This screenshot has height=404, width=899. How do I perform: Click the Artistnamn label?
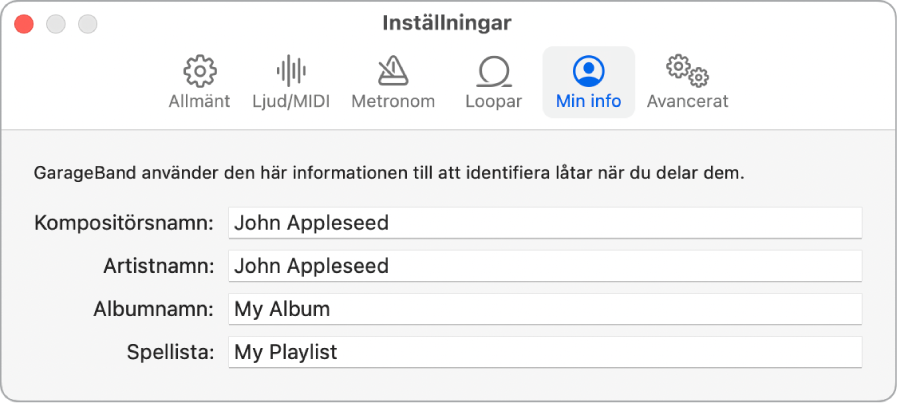(159, 266)
